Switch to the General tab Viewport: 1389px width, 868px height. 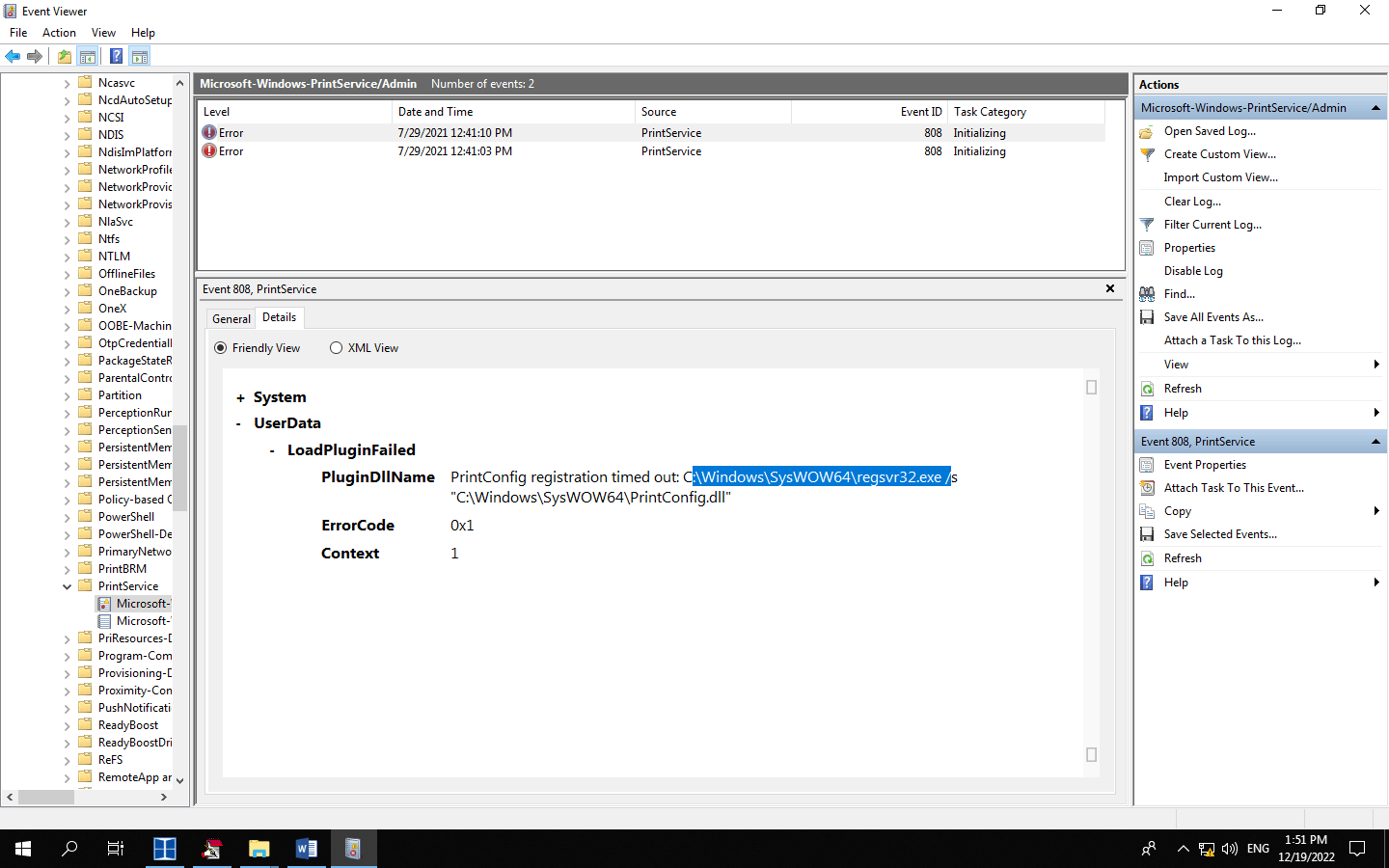[231, 319]
